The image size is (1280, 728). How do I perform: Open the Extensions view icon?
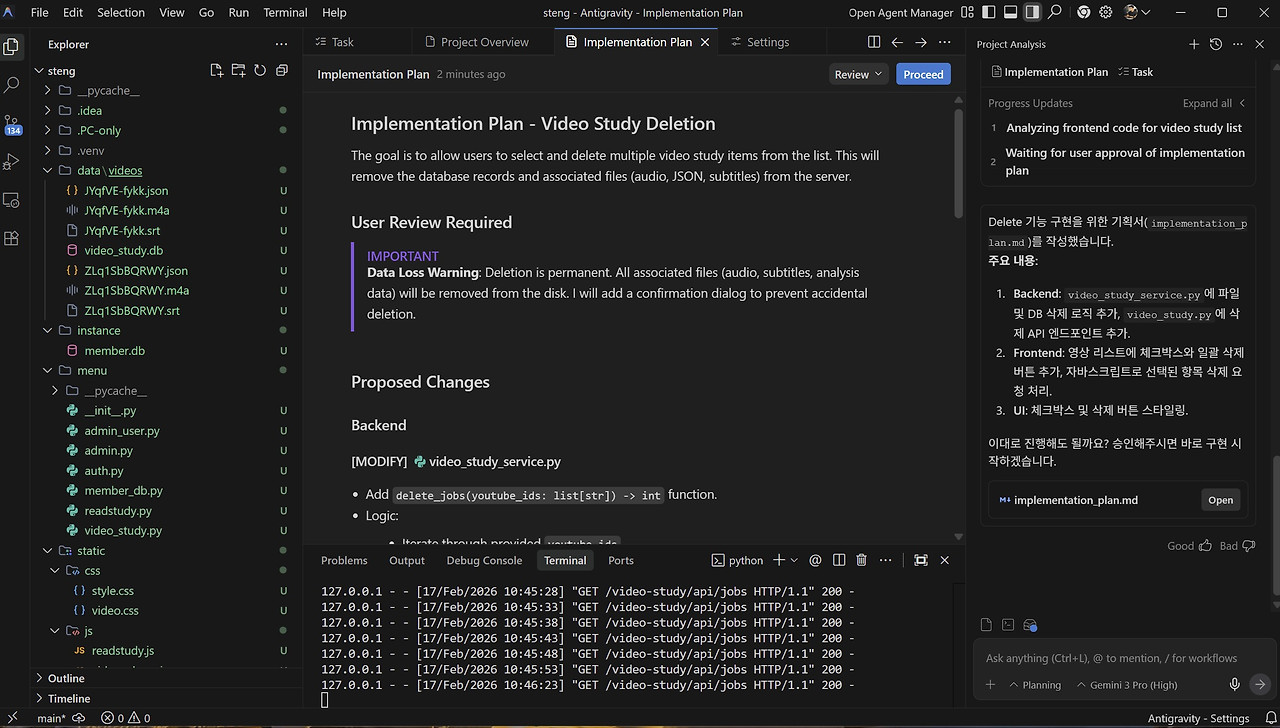(12, 238)
